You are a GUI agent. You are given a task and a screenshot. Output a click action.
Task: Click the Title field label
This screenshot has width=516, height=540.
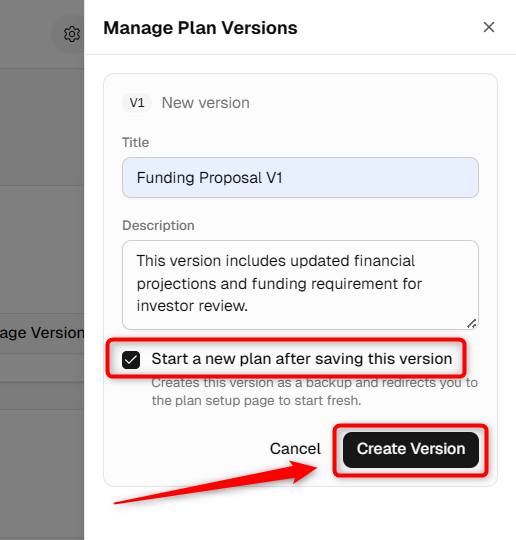[x=135, y=143]
